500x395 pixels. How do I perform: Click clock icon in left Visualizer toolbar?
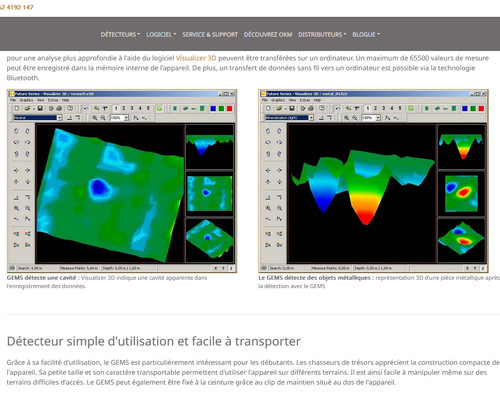coord(70,108)
